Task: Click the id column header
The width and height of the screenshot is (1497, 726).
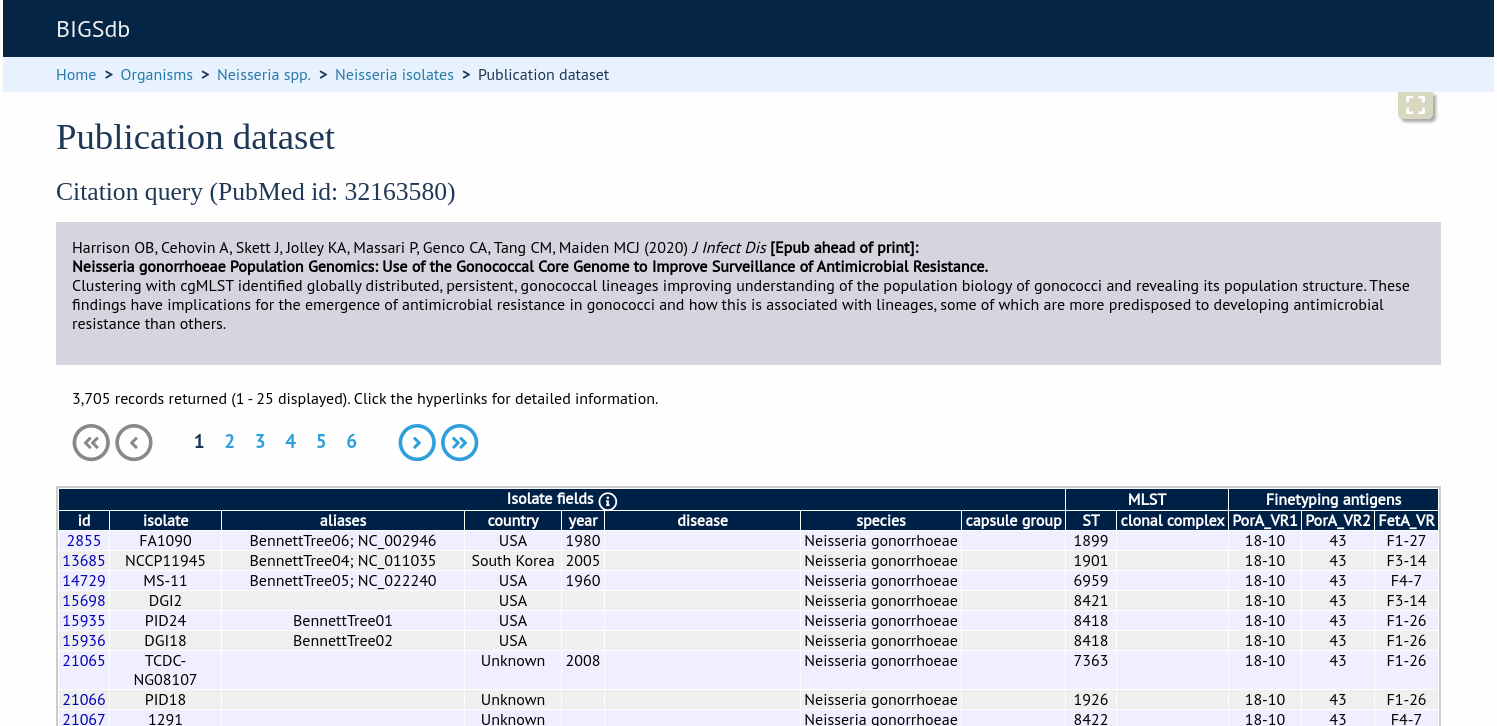Action: pos(84,521)
